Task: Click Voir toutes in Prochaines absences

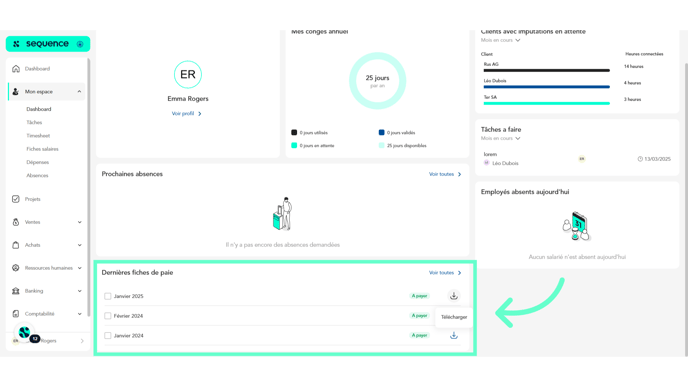Action: pyautogui.click(x=445, y=174)
